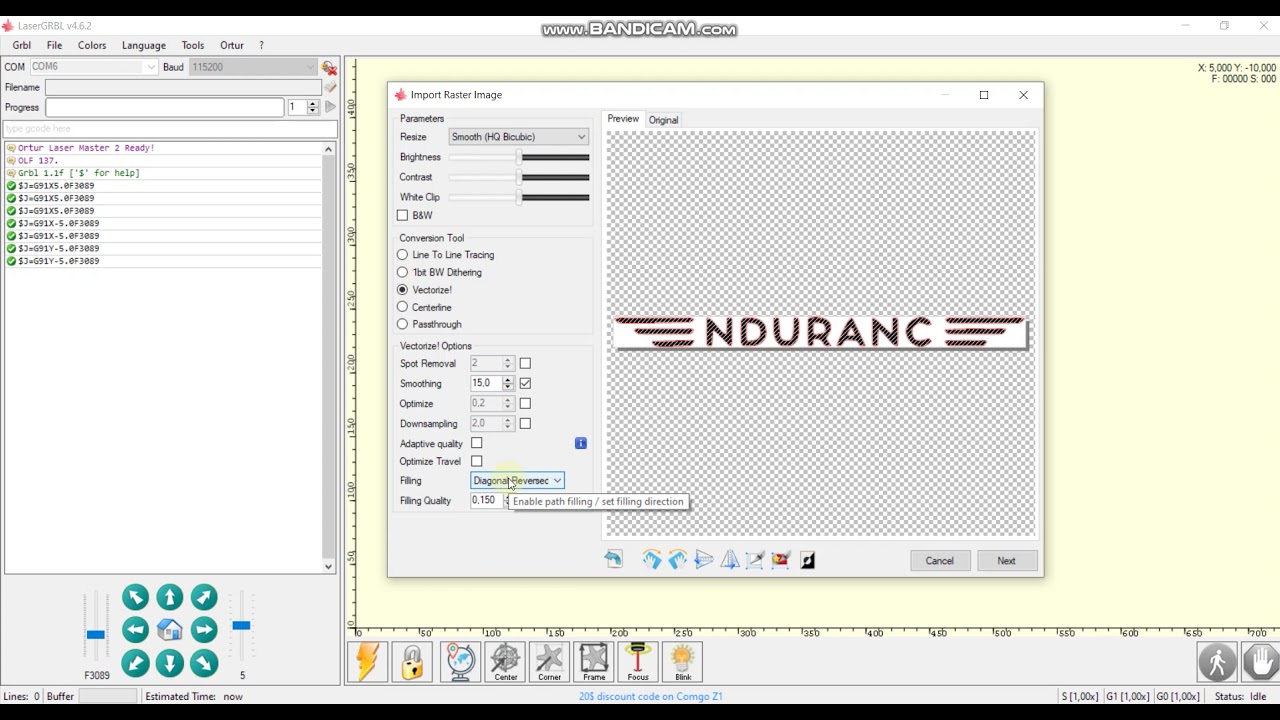Click the jog up-left arrow button
The width and height of the screenshot is (1280, 720).
coord(135,597)
